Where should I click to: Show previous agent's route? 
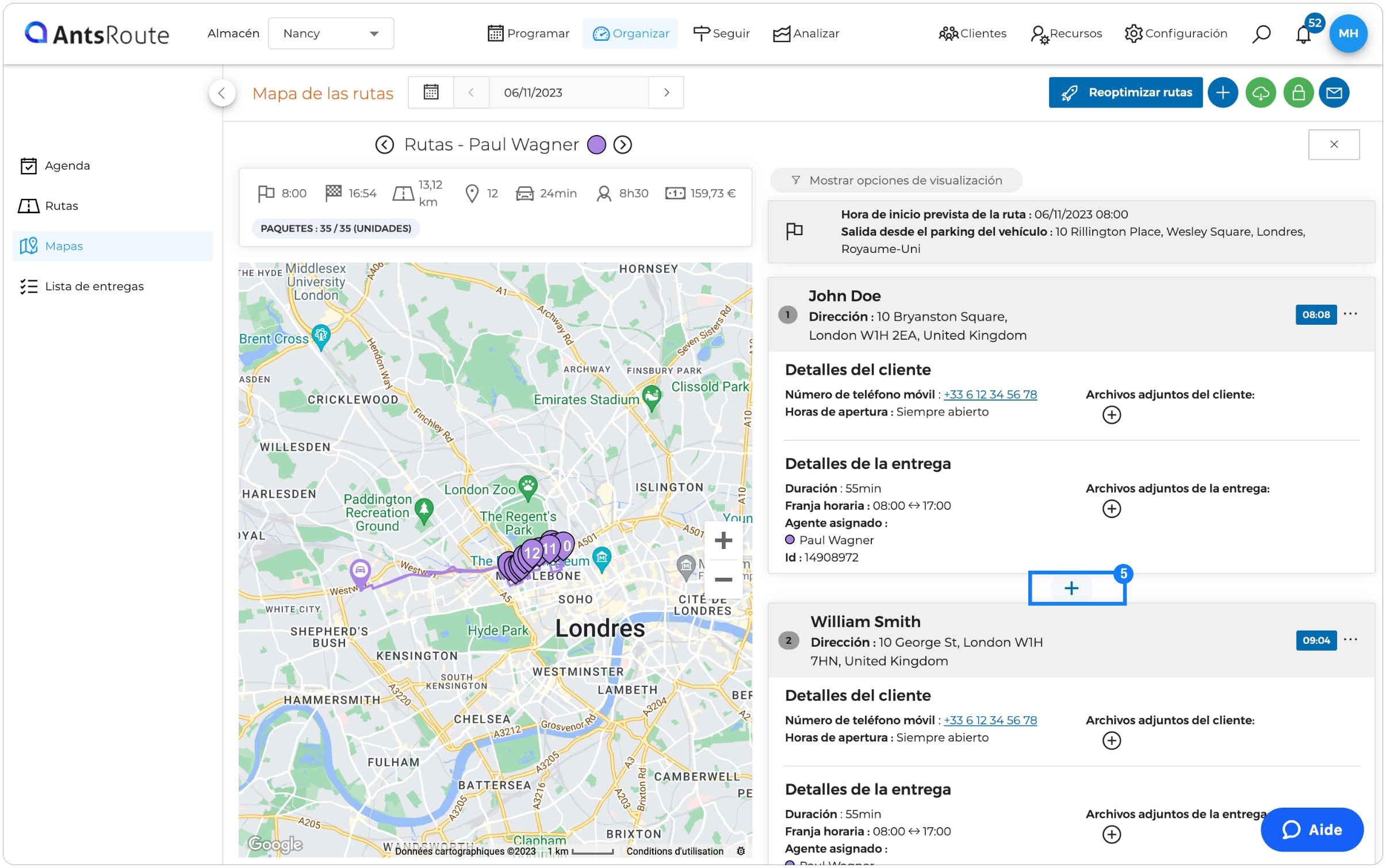[385, 145]
